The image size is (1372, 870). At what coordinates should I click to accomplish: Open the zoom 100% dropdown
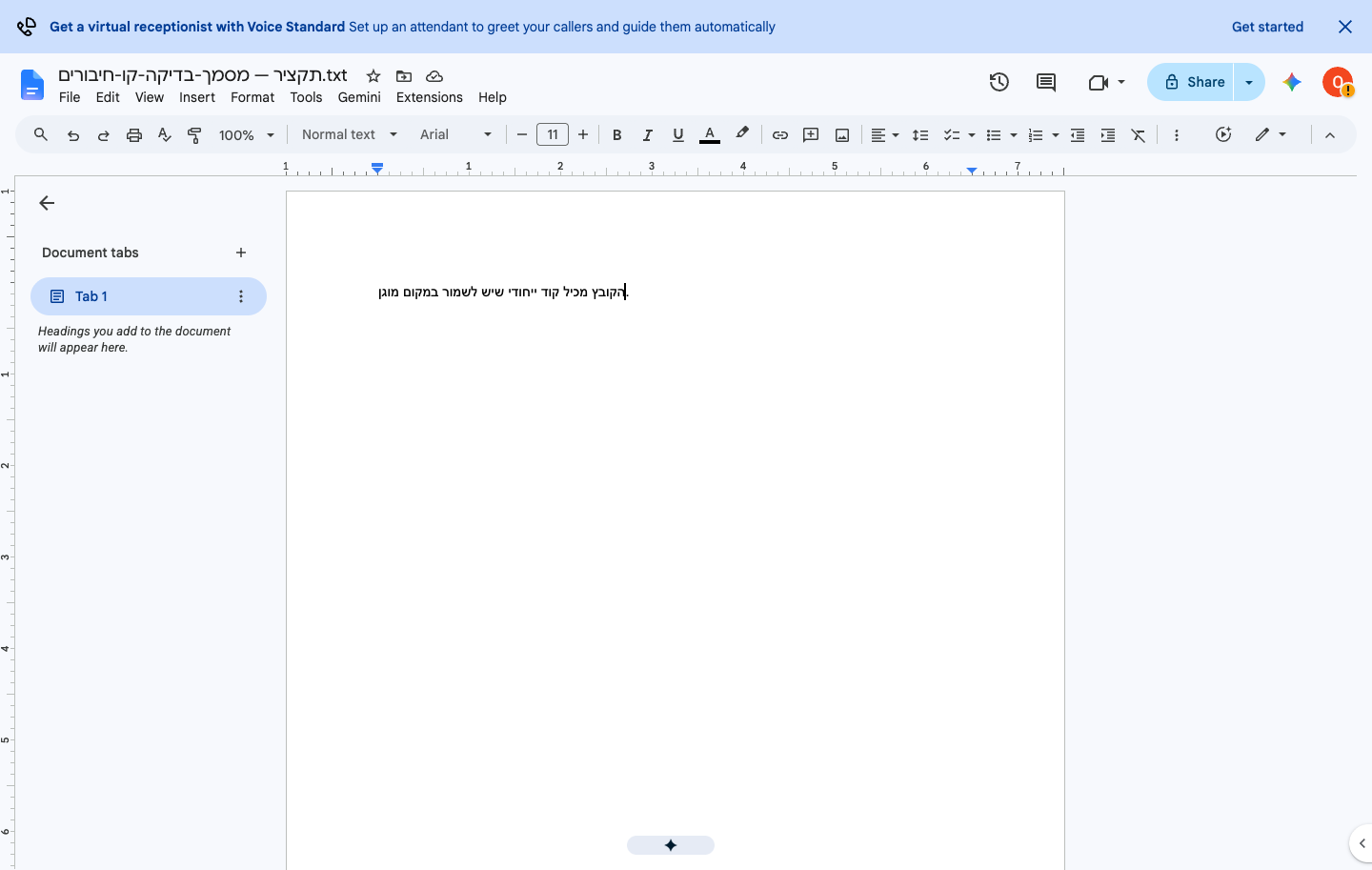(x=247, y=135)
